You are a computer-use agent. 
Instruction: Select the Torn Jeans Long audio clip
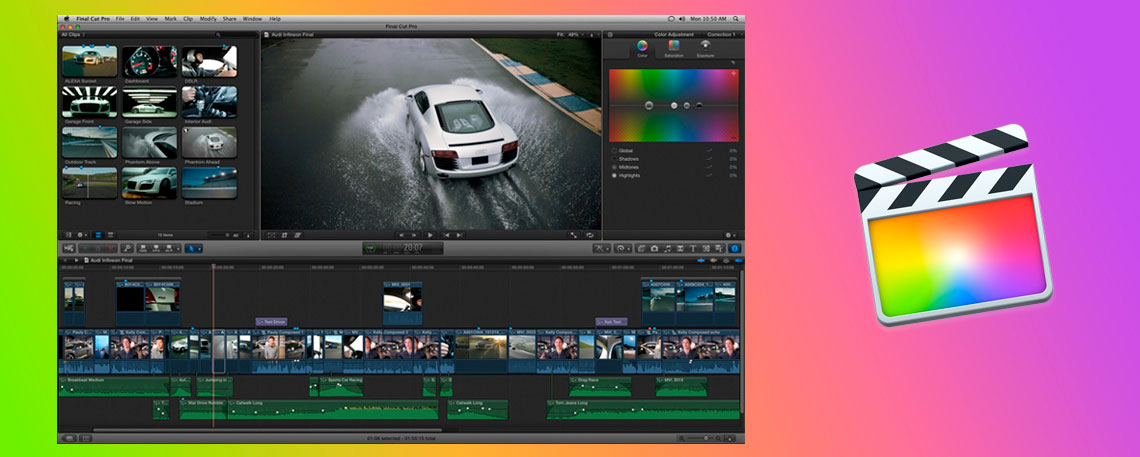pyautogui.click(x=643, y=410)
